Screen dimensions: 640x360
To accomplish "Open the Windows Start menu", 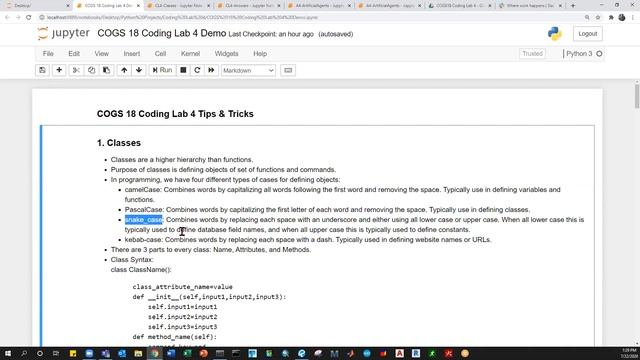I will tap(8, 353).
